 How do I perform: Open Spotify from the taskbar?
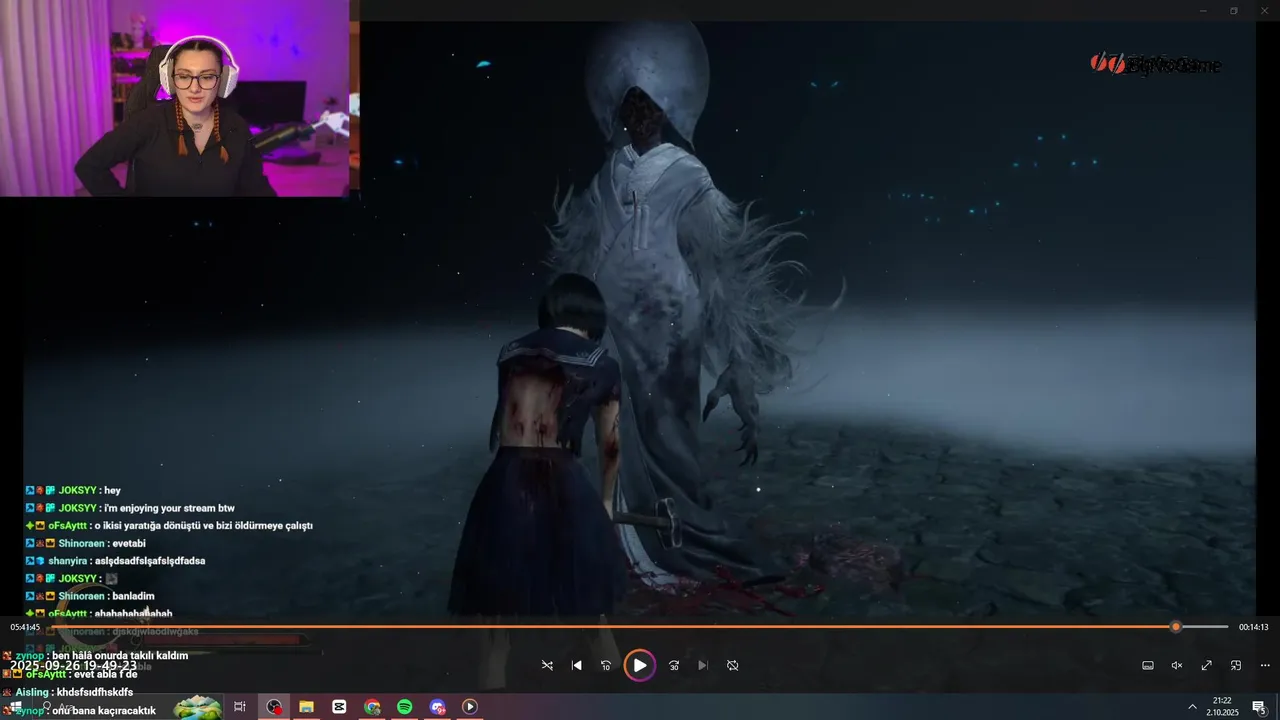pos(405,707)
